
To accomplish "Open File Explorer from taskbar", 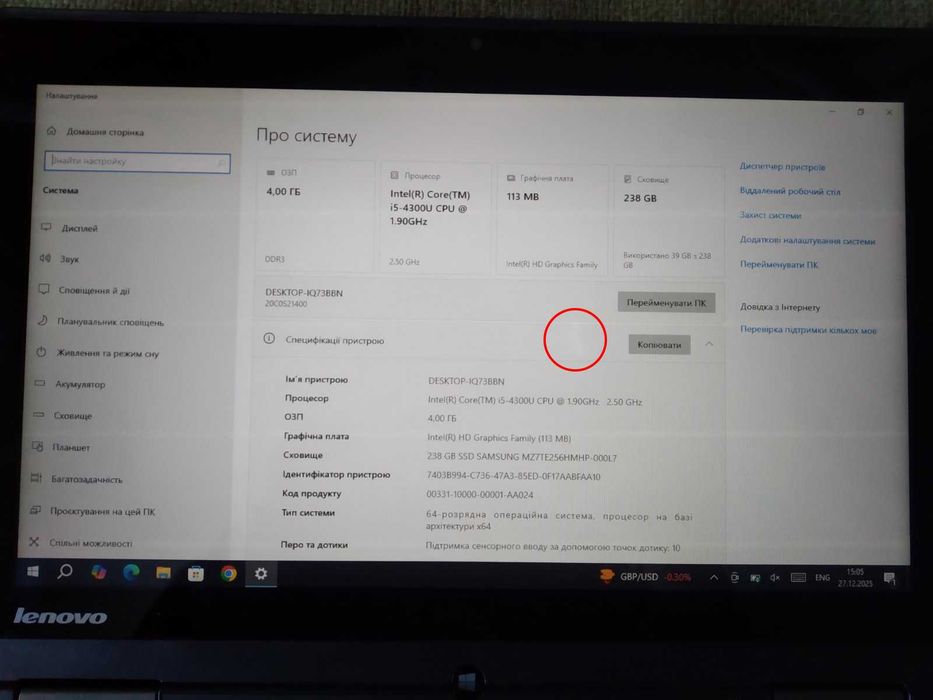I will click(x=164, y=573).
